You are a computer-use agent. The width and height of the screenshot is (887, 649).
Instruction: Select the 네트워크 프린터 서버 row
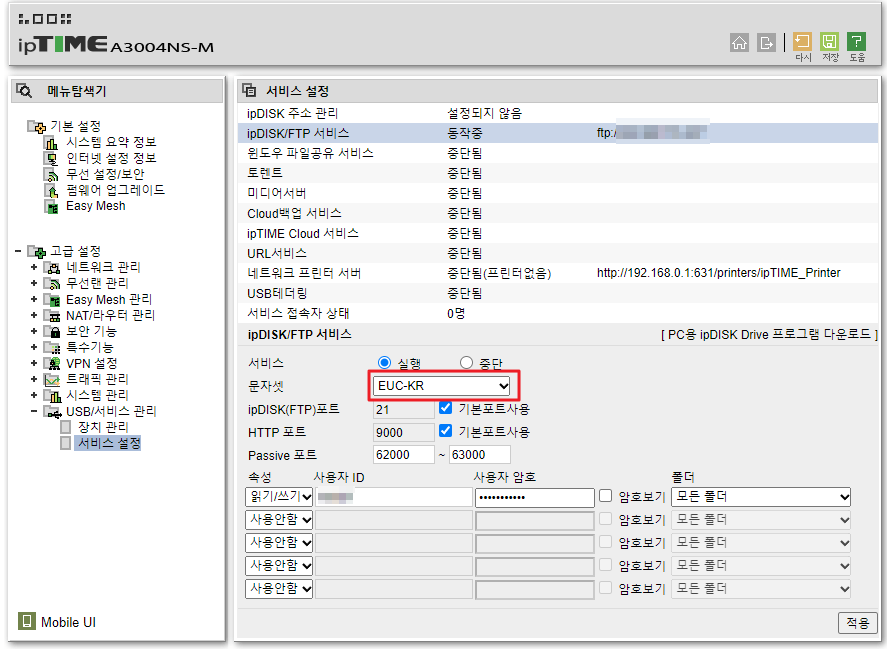558,273
